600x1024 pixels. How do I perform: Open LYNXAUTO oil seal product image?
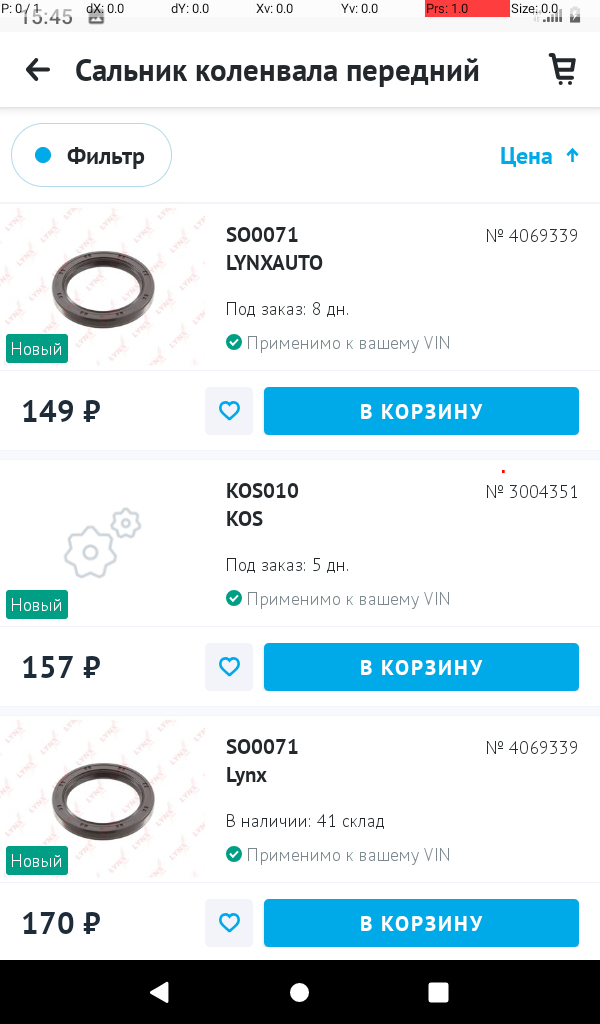[103, 288]
